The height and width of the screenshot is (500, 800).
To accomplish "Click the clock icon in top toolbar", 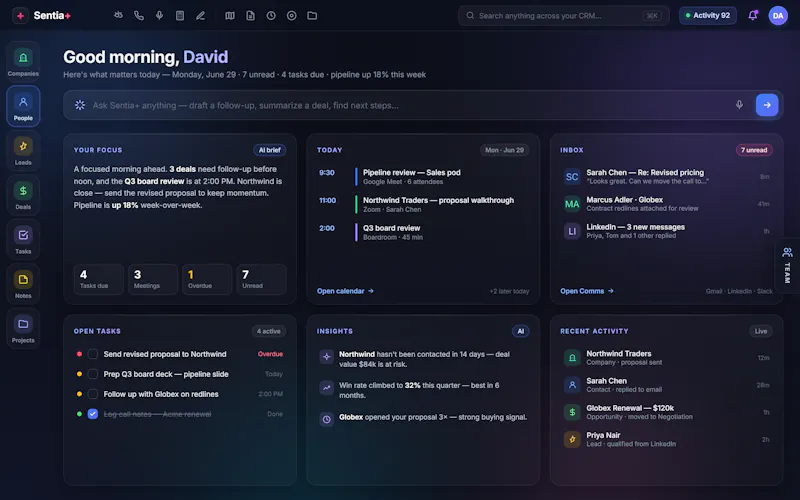I will tap(271, 16).
